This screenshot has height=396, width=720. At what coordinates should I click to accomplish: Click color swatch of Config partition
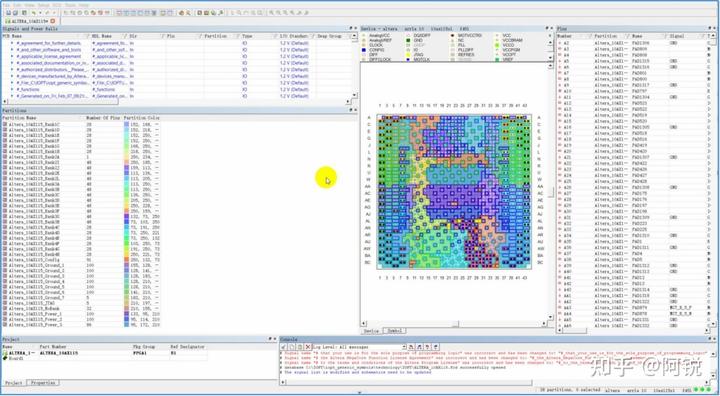127,260
